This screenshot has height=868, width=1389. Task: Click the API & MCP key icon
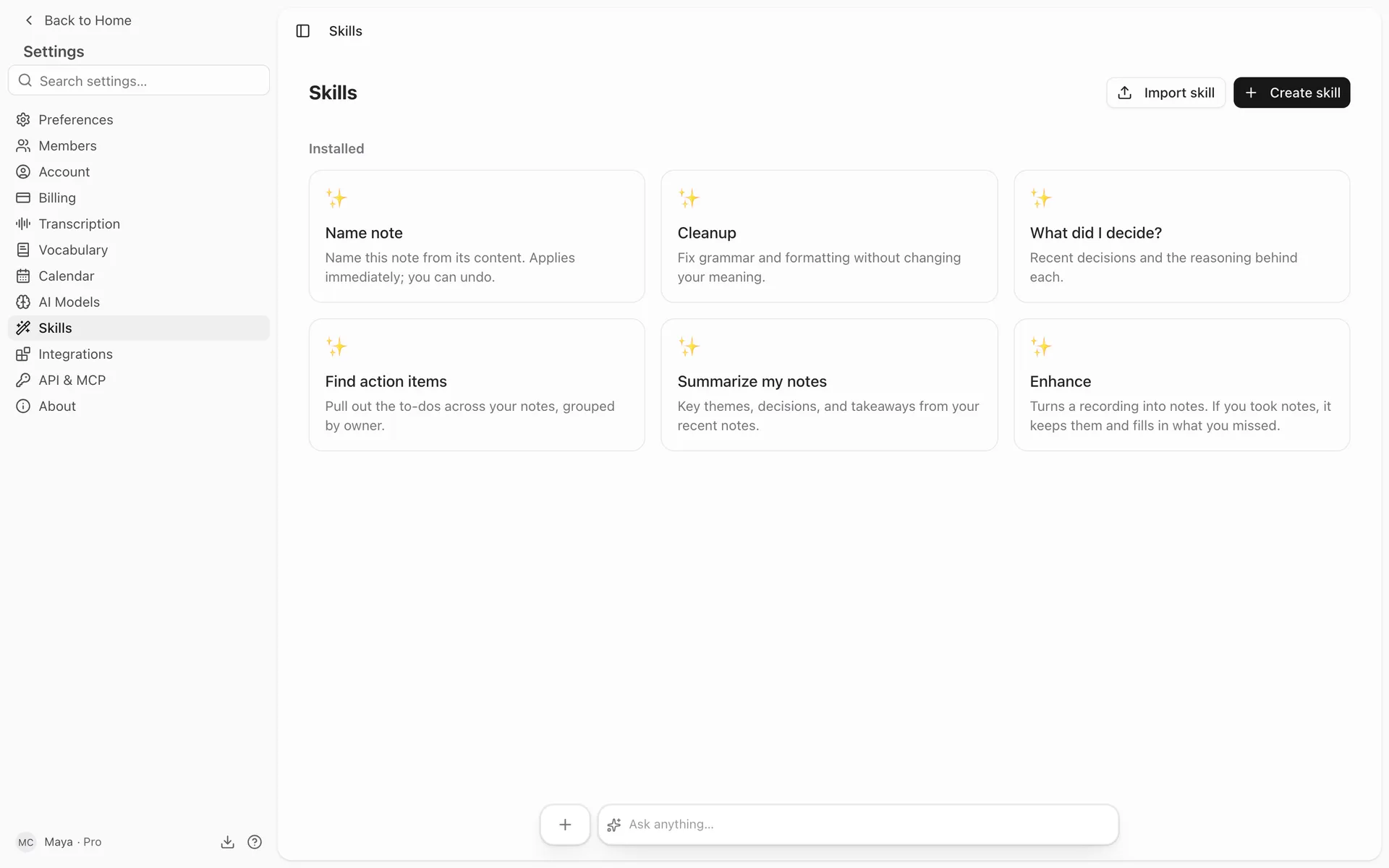pyautogui.click(x=23, y=380)
